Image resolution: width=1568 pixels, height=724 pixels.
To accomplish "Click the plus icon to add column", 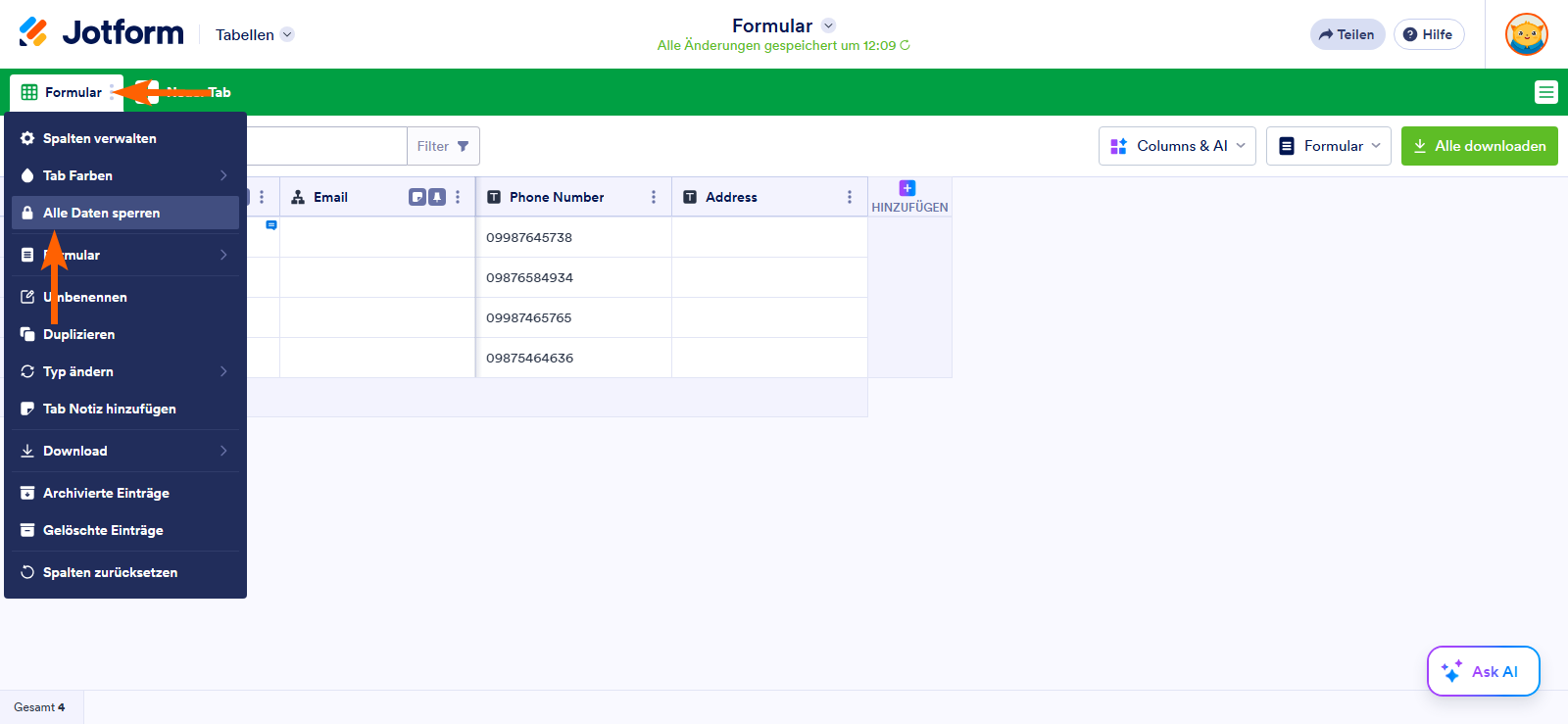I will (x=907, y=188).
